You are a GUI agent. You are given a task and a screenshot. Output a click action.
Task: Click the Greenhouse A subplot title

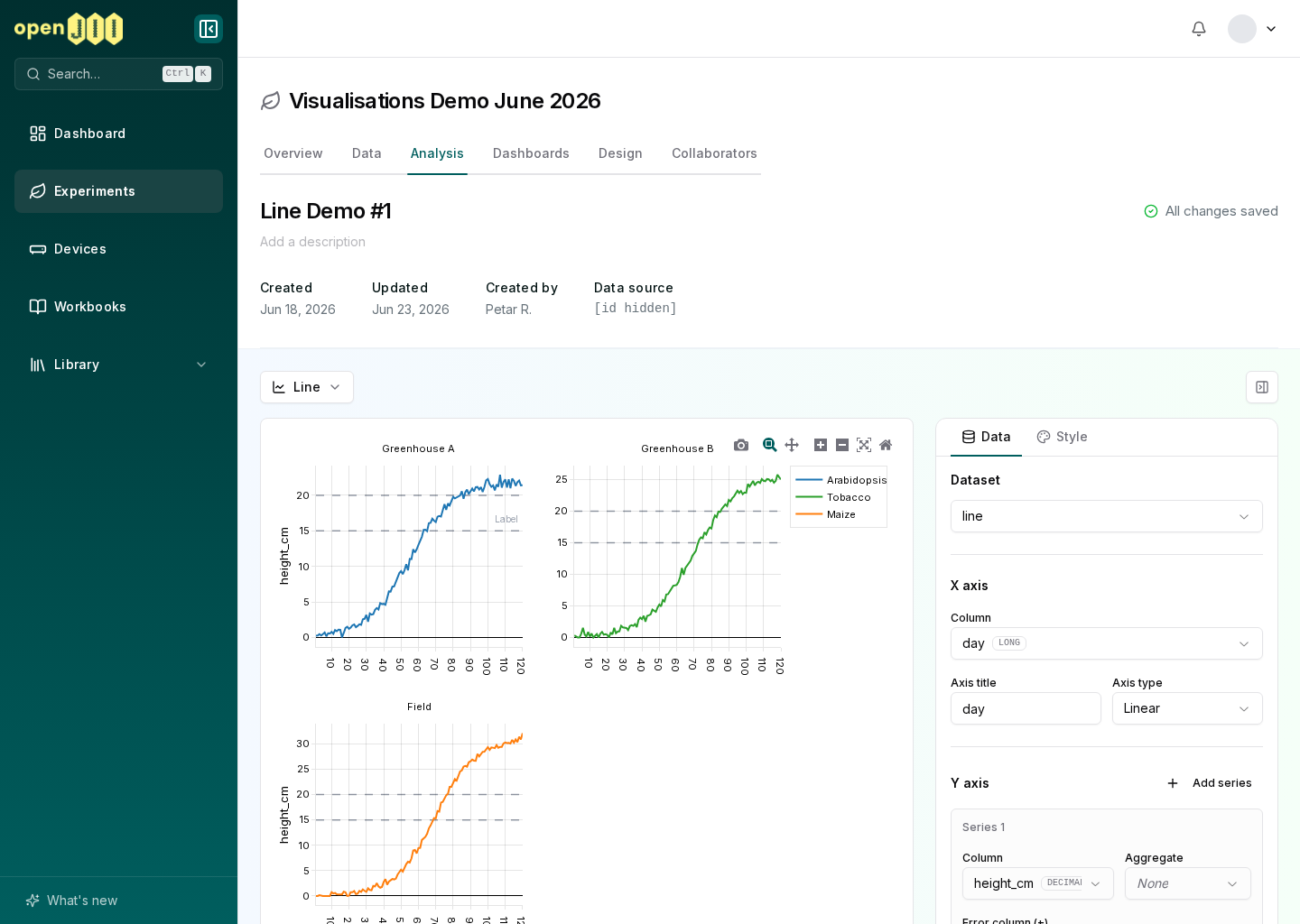418,448
